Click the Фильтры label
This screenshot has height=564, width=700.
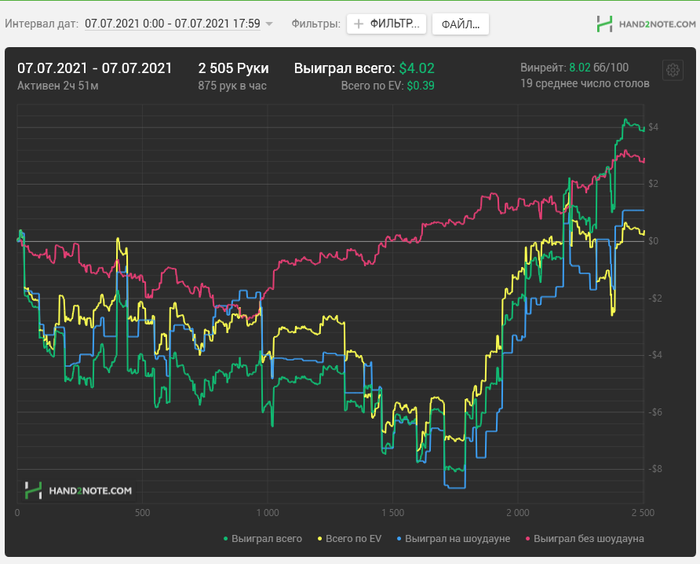point(316,24)
